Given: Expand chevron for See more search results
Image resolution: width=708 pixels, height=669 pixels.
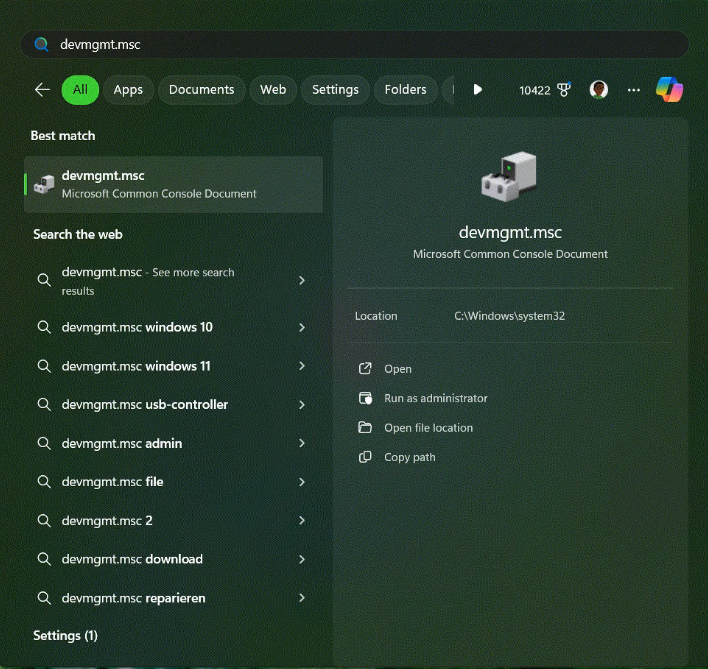Looking at the screenshot, I should point(302,281).
